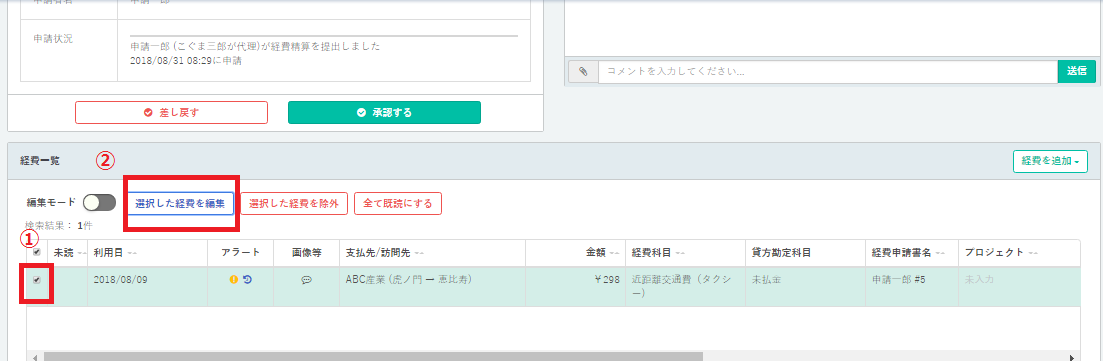Send the comment with 送信 button

(x=1076, y=72)
